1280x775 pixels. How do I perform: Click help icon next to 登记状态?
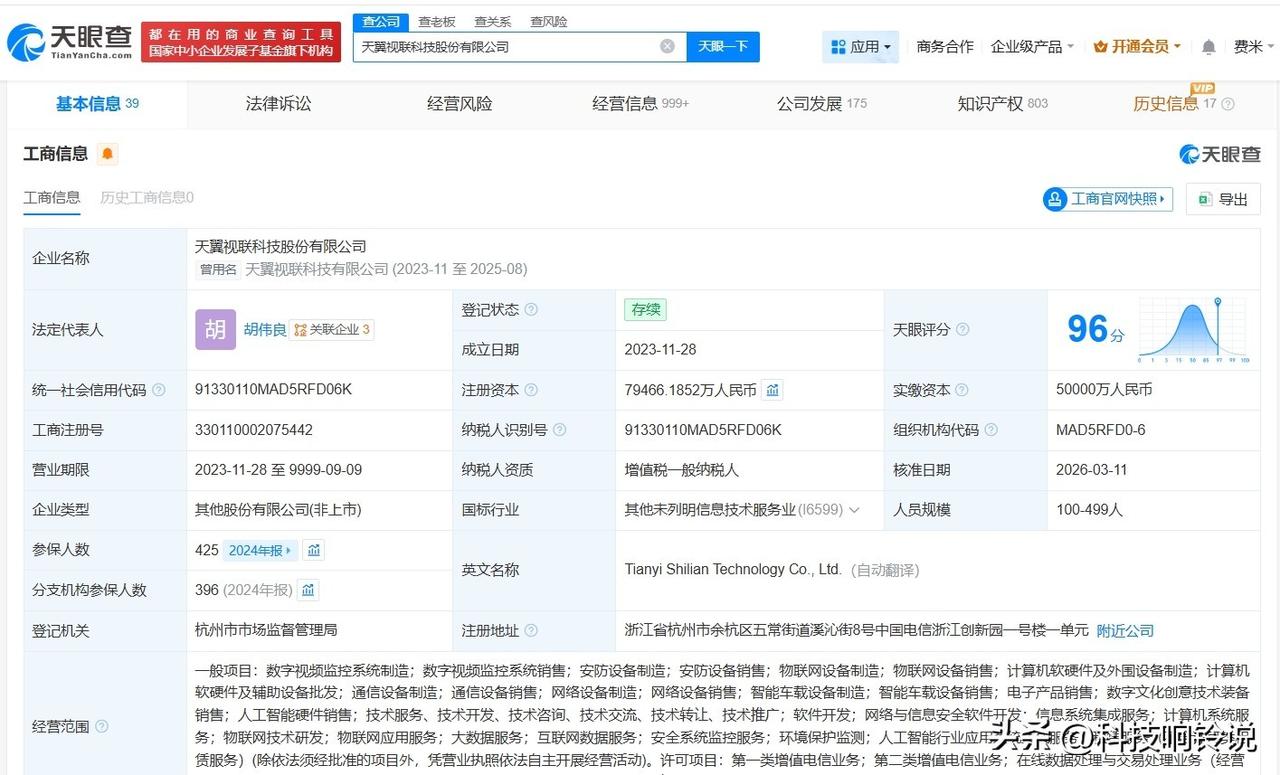point(531,310)
